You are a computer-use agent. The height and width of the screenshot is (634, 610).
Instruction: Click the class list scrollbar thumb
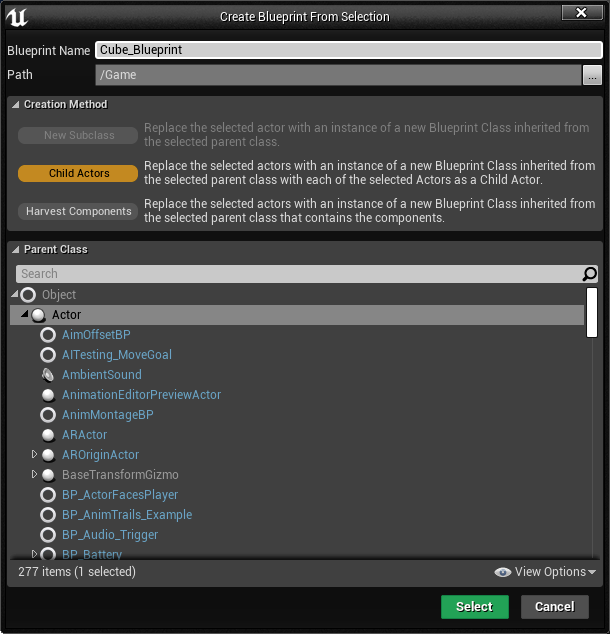(591, 312)
